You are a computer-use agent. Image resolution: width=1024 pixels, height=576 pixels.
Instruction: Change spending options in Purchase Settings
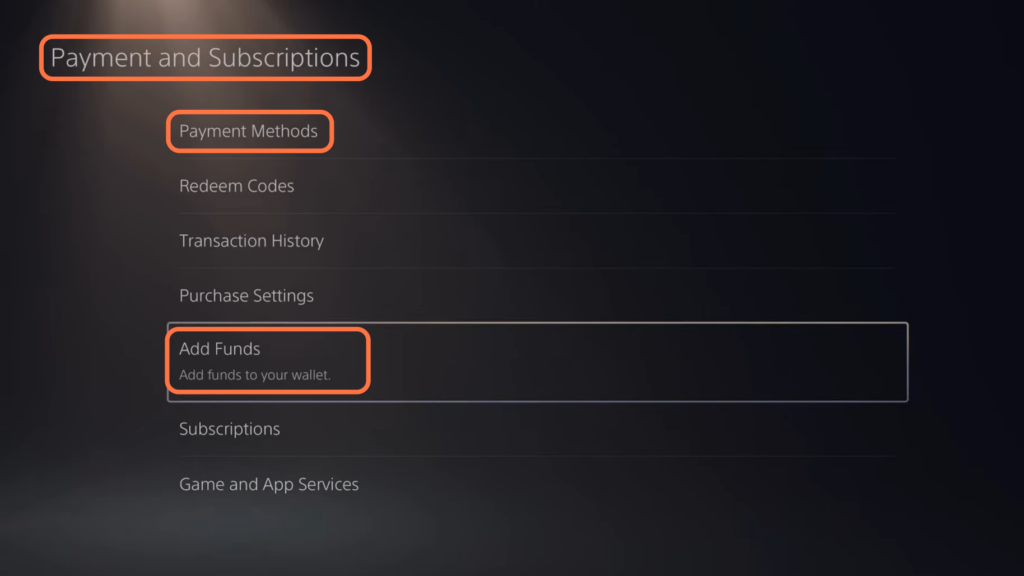[537, 296]
